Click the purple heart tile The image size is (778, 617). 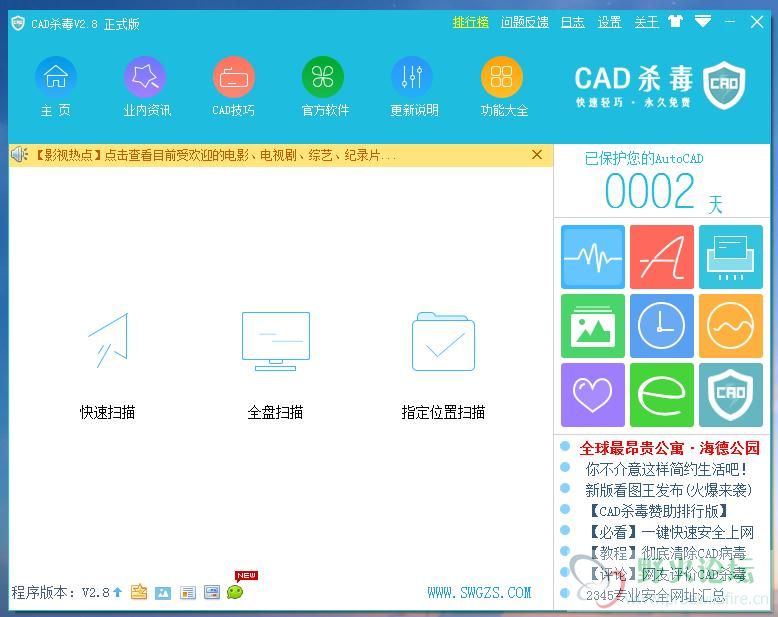click(x=593, y=395)
